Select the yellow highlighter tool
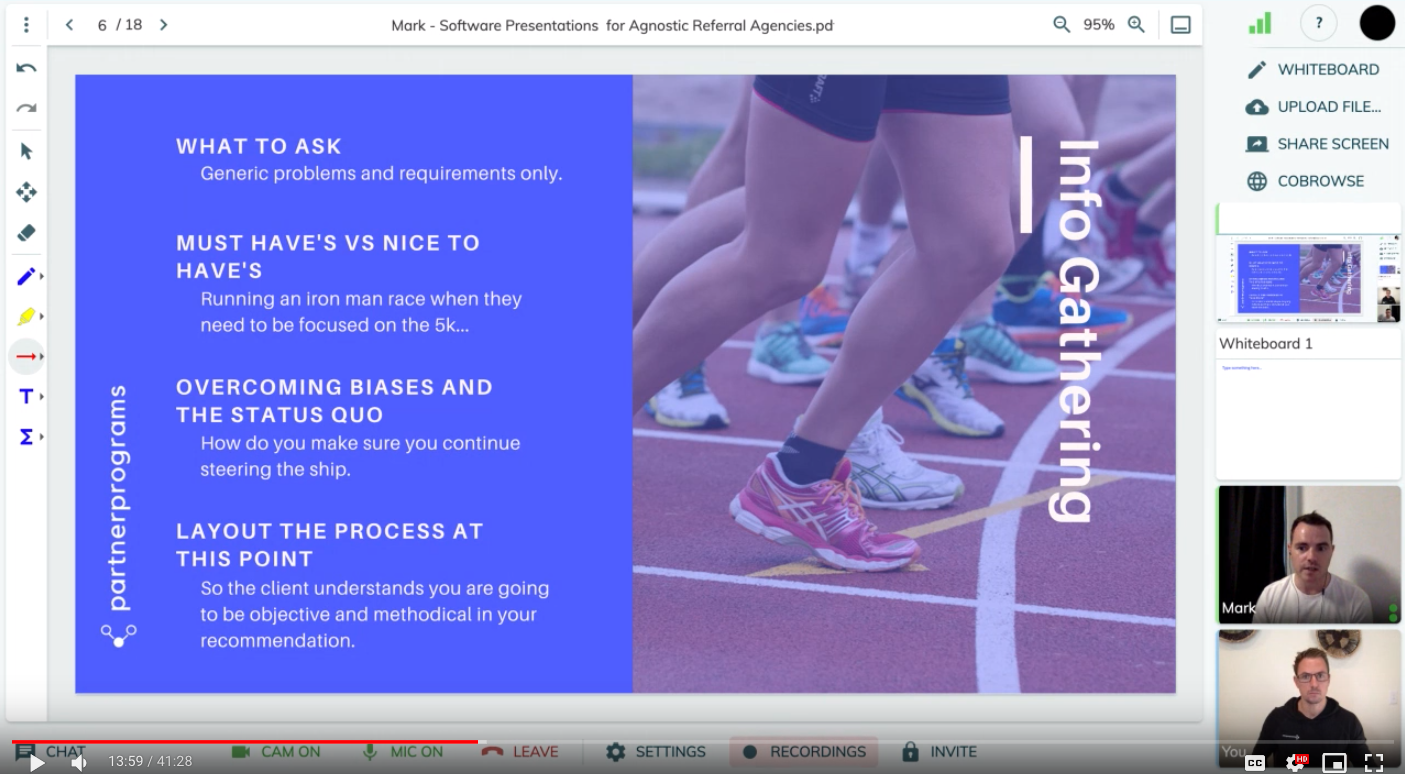The image size is (1405, 774). tap(25, 317)
